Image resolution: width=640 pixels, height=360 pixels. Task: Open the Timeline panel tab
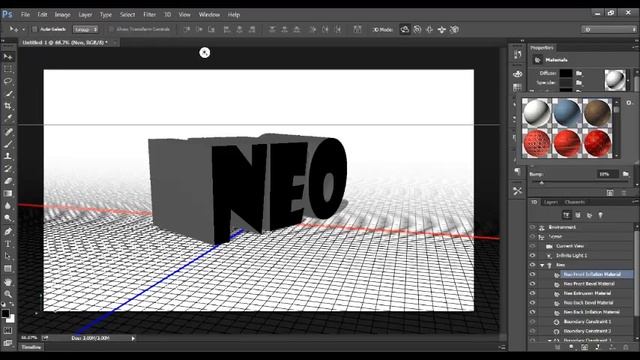[x=31, y=347]
